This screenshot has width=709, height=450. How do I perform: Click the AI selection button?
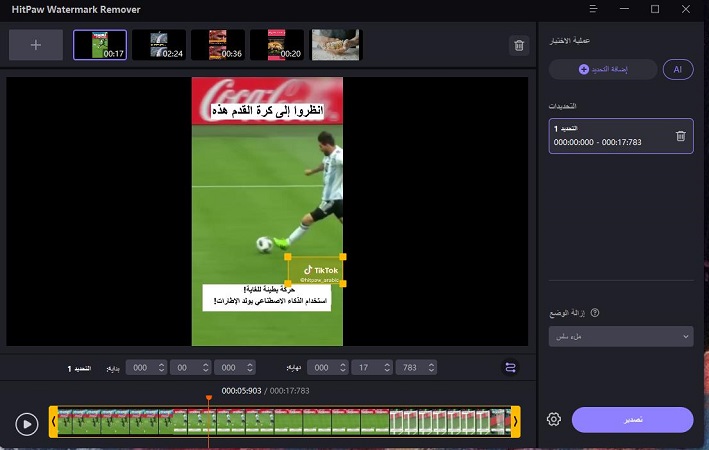click(x=678, y=70)
